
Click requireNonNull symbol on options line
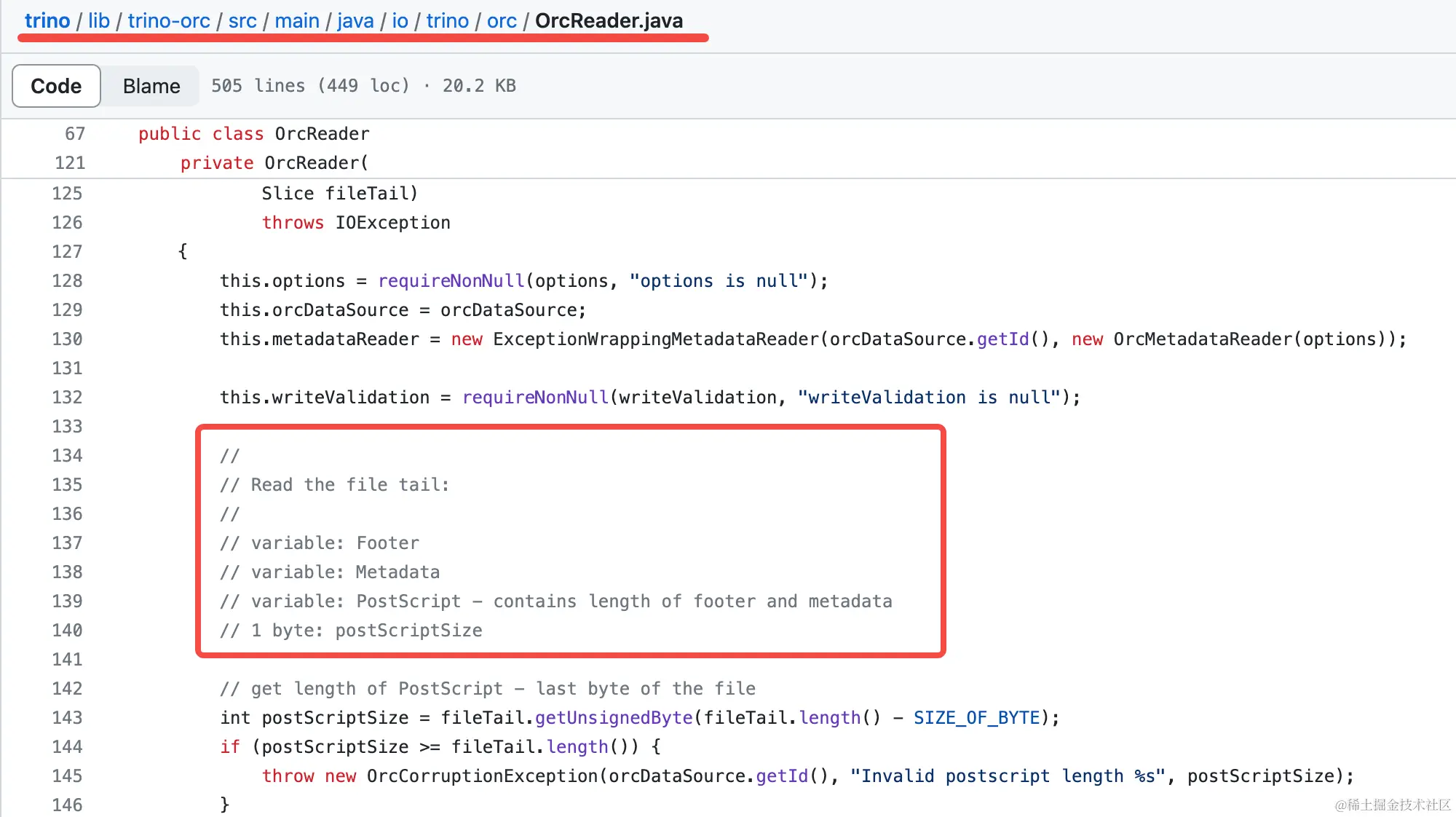pos(451,281)
